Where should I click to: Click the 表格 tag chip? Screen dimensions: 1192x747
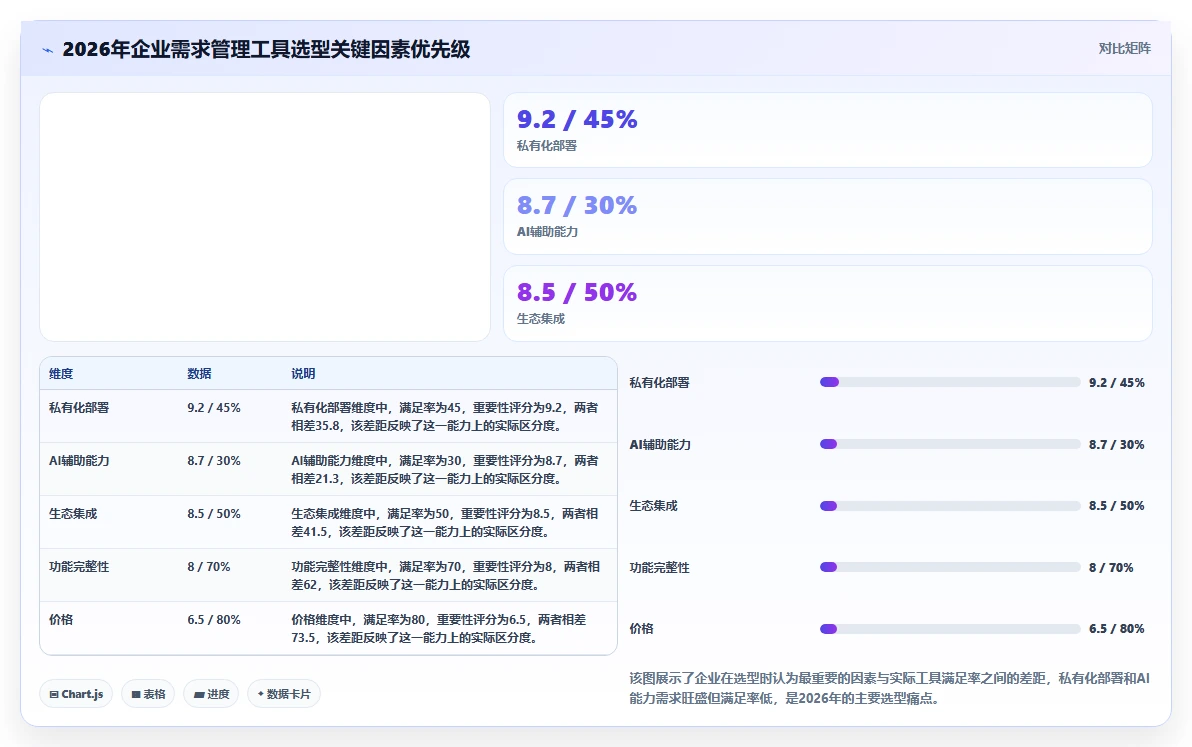pos(148,694)
